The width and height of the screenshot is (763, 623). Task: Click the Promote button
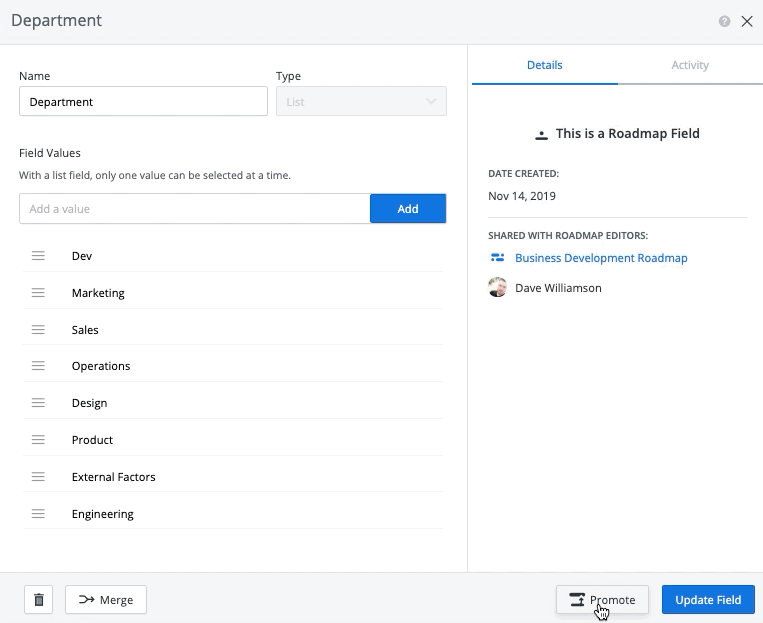[x=602, y=600]
